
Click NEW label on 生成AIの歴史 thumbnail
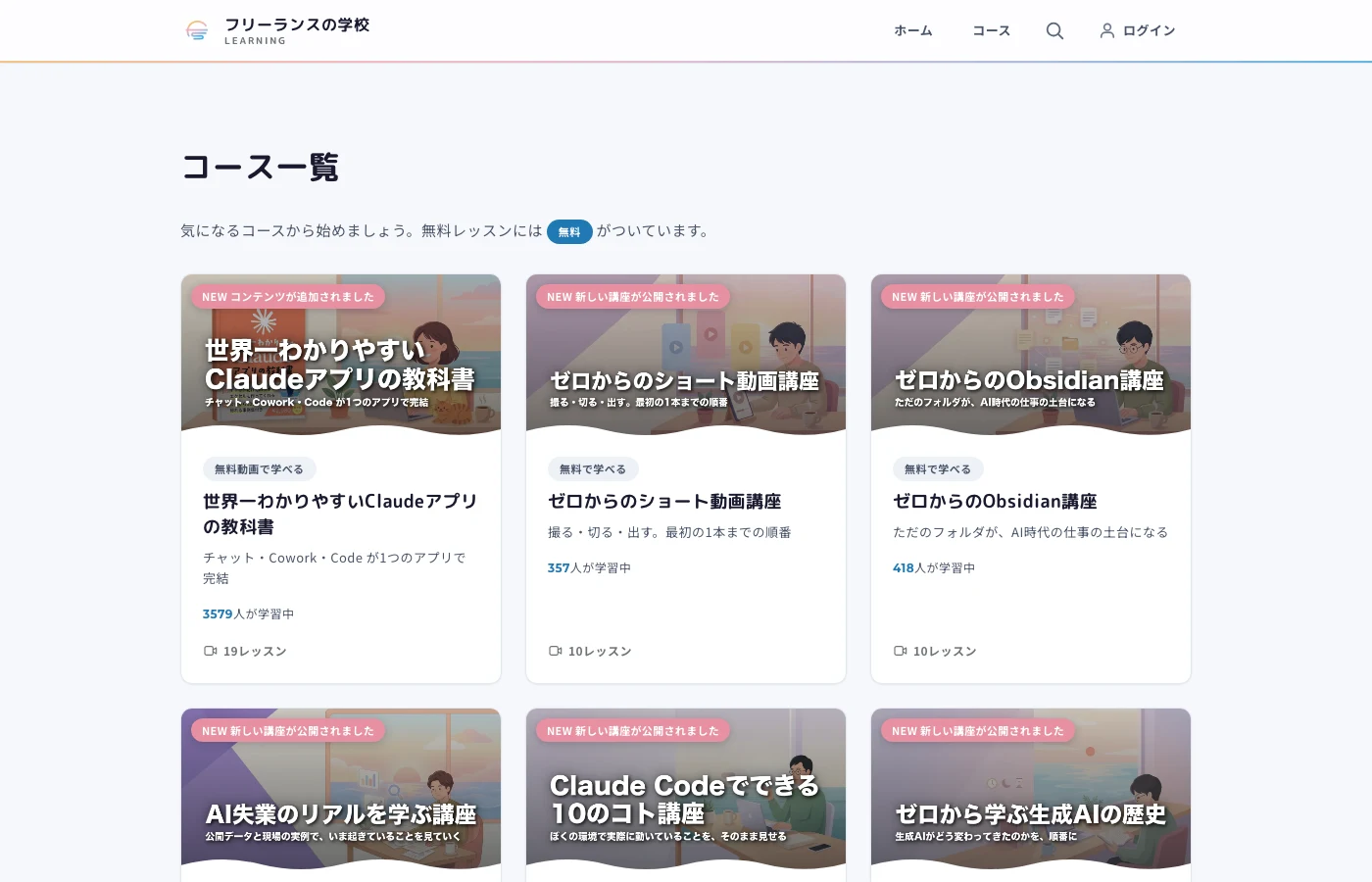[x=978, y=731]
